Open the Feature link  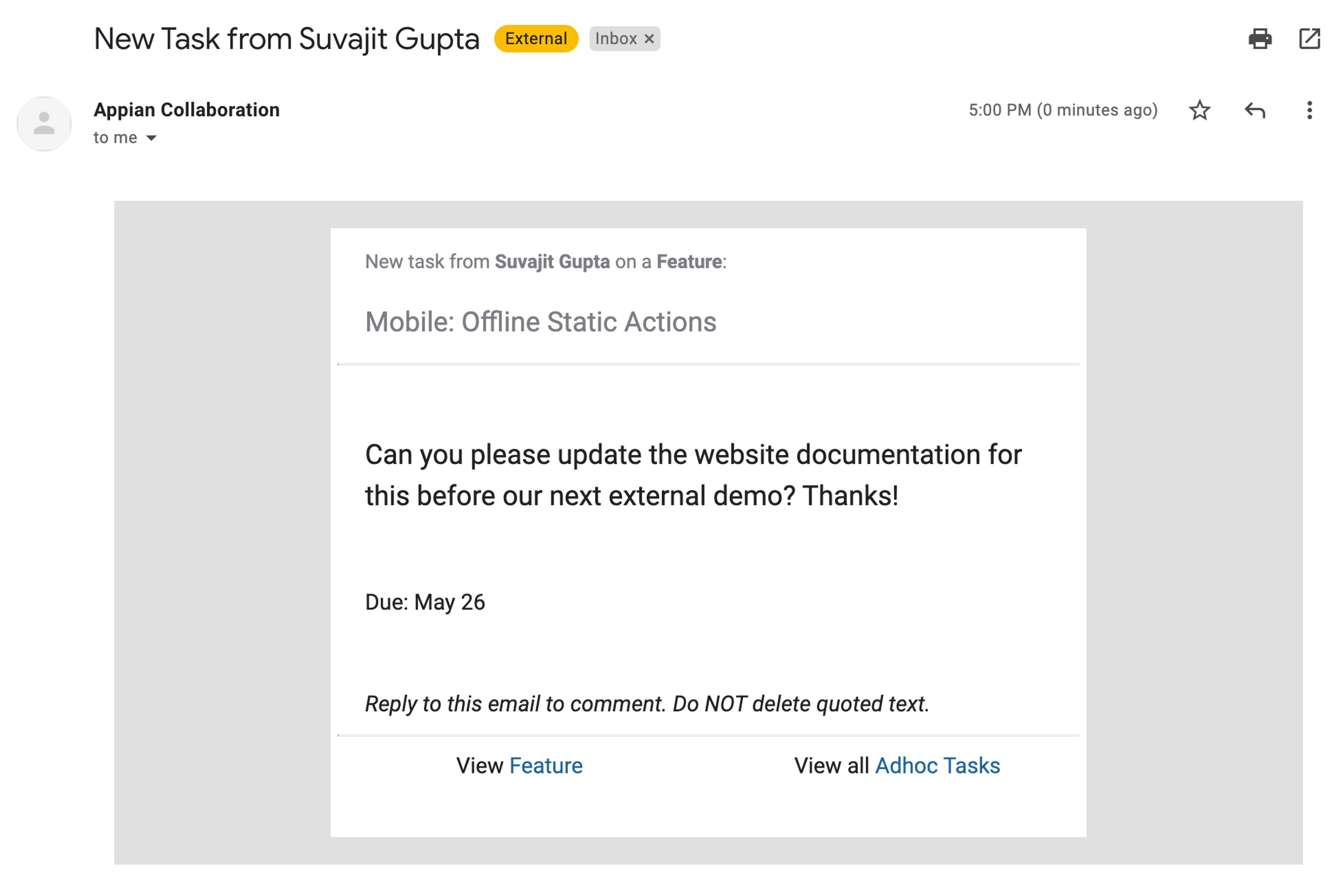pyautogui.click(x=546, y=766)
